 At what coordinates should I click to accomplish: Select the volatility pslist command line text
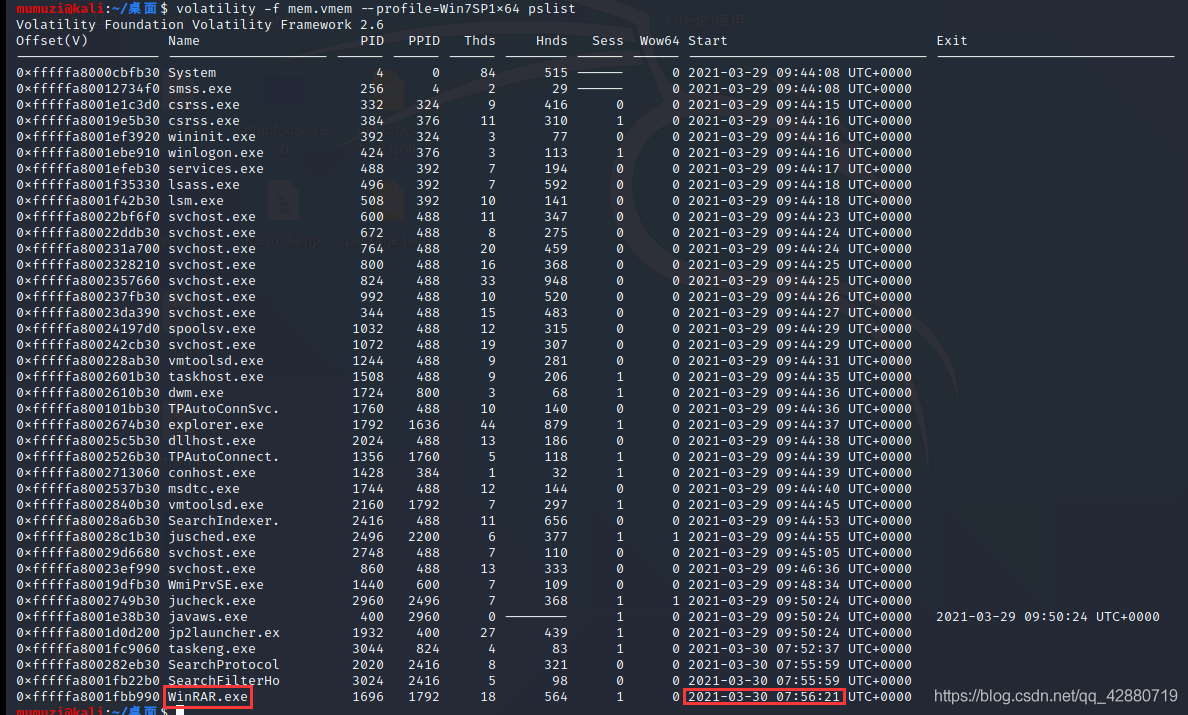click(x=376, y=8)
